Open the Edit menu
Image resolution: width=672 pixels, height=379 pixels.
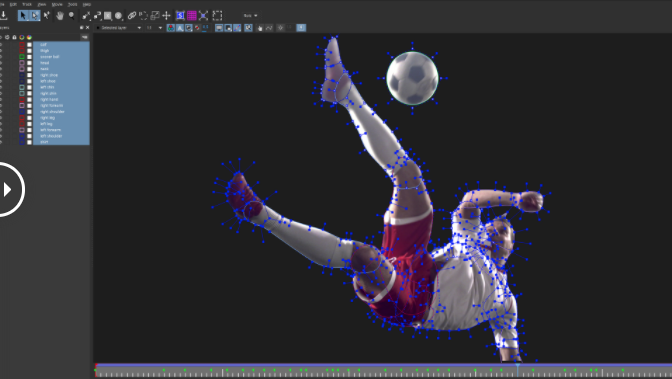click(13, 4)
